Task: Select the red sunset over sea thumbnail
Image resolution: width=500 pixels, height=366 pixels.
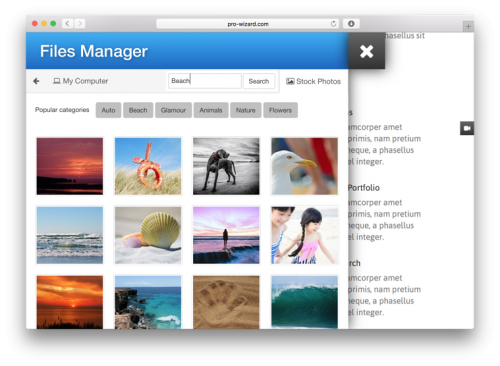Action: [70, 166]
